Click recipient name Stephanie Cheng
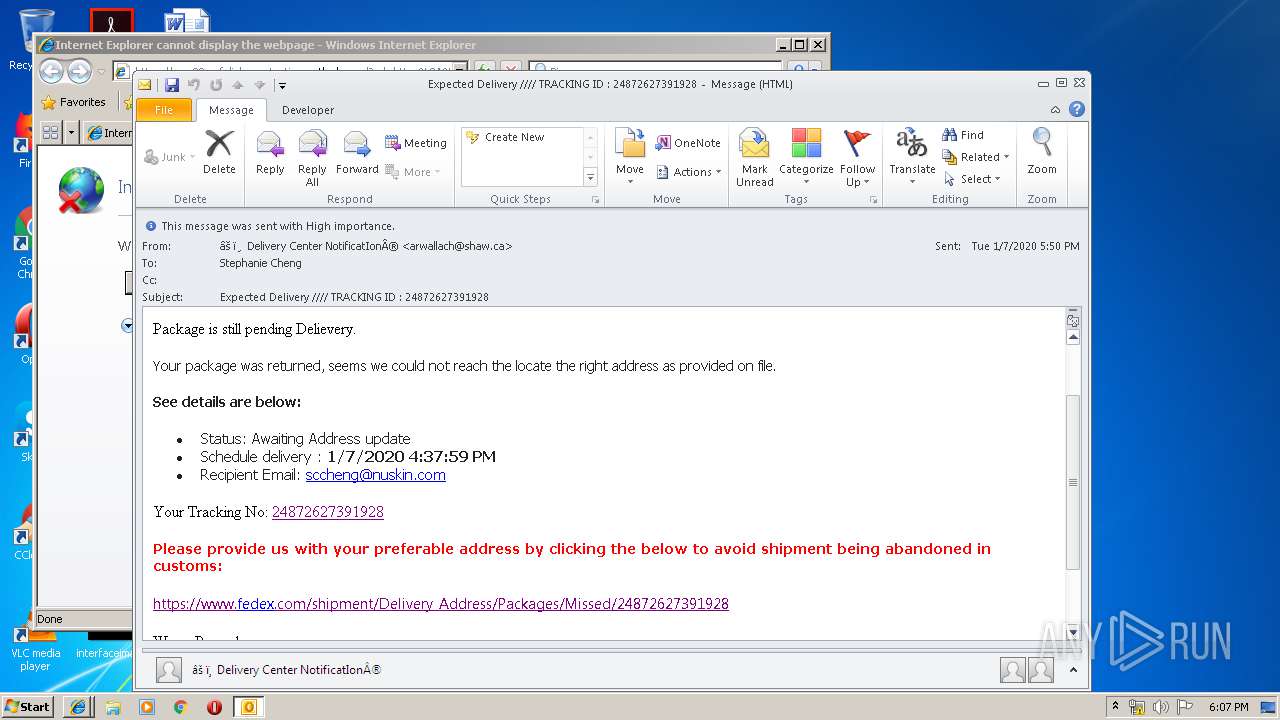Screen dimensions: 1280x720 (260, 263)
